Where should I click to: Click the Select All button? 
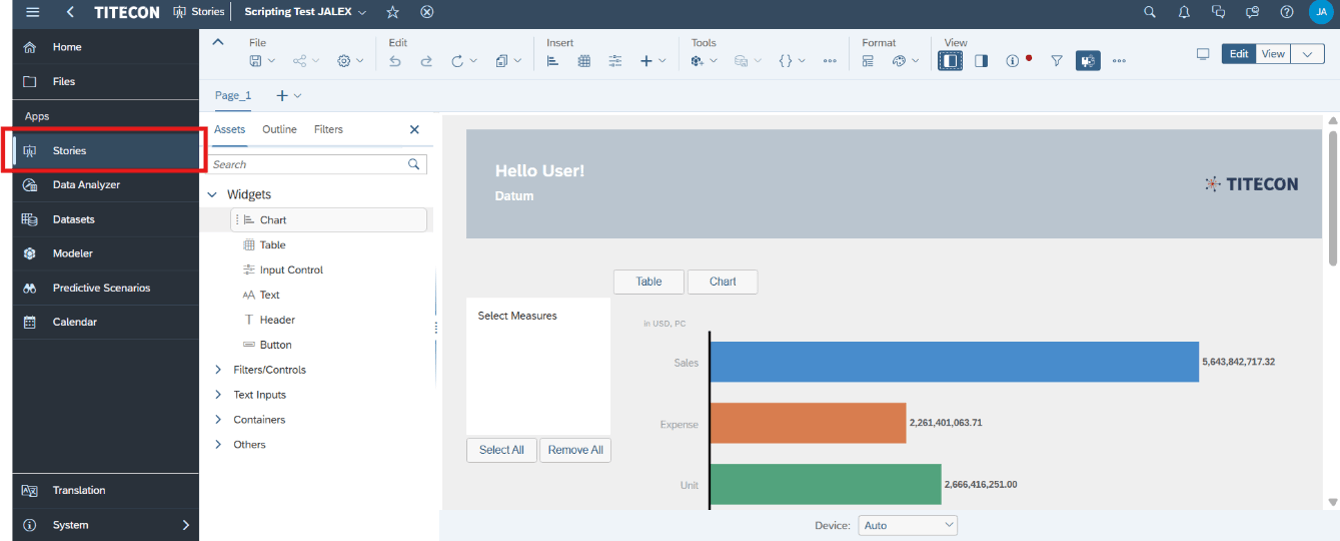(502, 450)
